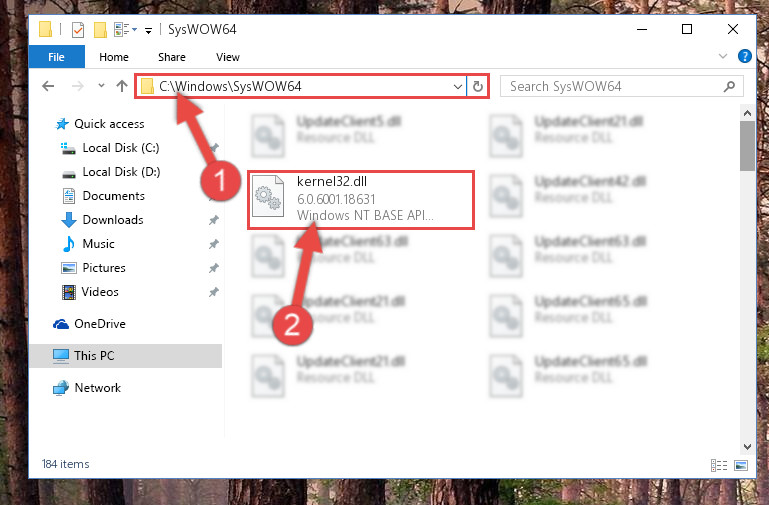Click the Back navigation arrow
Viewport: 769px width, 505px height.
[x=48, y=86]
